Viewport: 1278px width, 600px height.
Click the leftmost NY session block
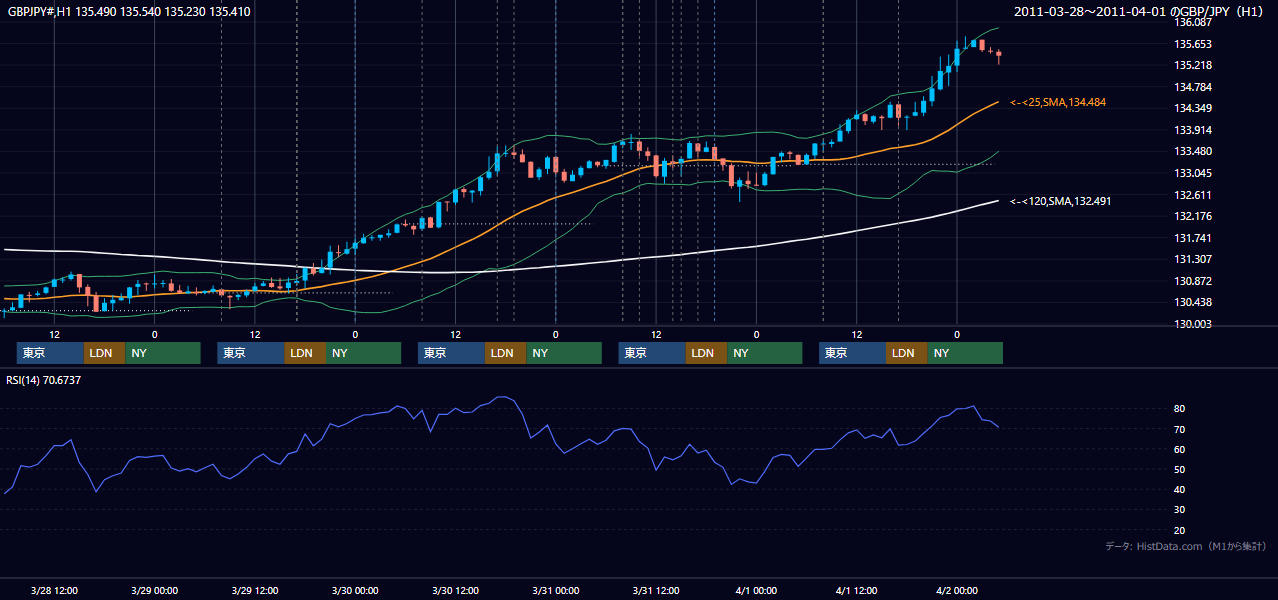tap(163, 353)
